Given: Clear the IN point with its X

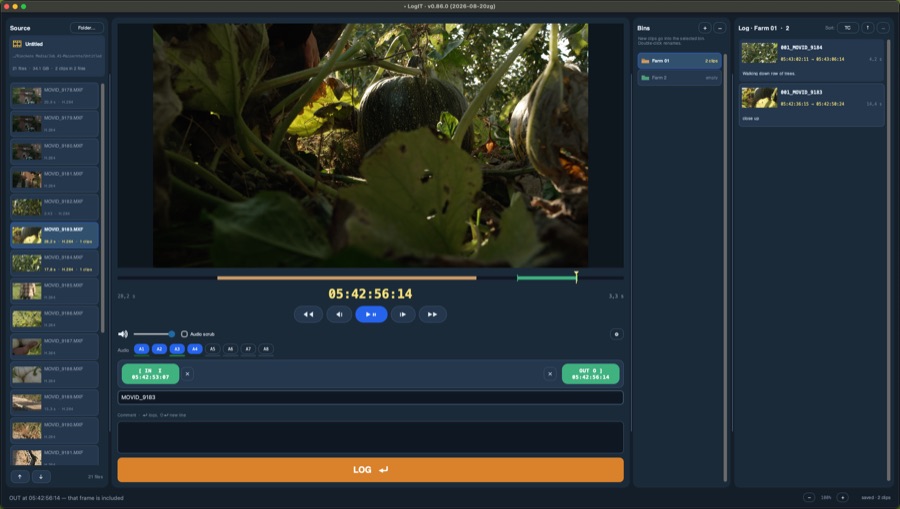Looking at the screenshot, I should pos(187,374).
